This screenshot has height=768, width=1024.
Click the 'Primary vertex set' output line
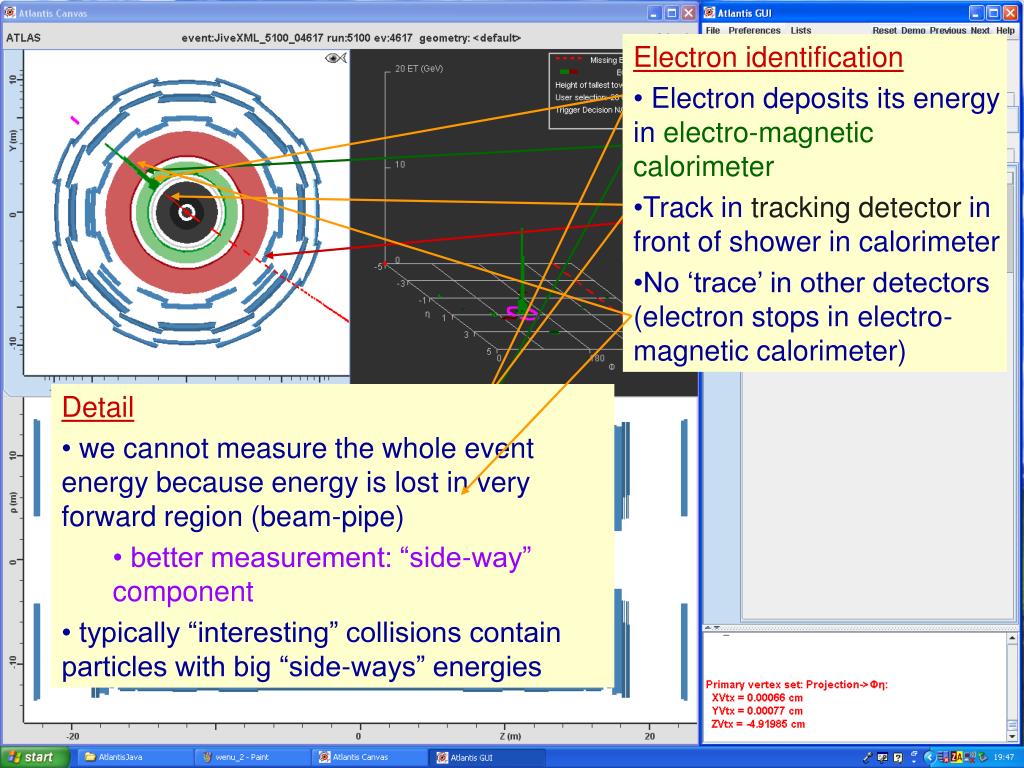pyautogui.click(x=797, y=684)
